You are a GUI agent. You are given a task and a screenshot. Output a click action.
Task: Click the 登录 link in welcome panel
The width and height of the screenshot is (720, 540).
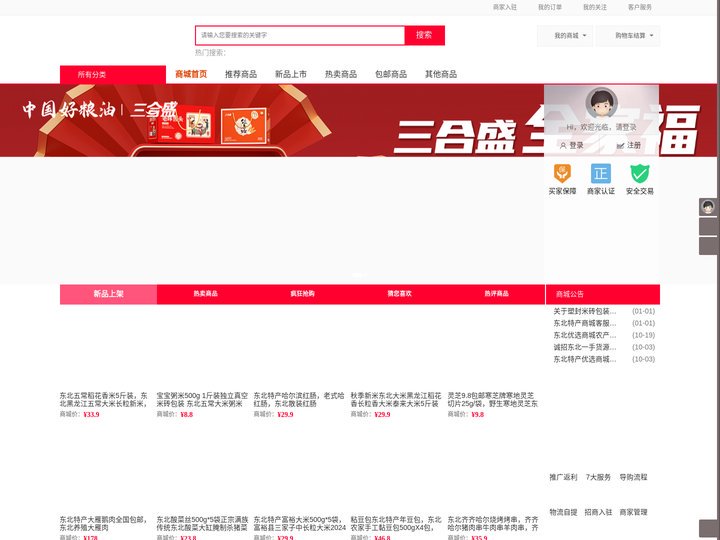[576, 146]
